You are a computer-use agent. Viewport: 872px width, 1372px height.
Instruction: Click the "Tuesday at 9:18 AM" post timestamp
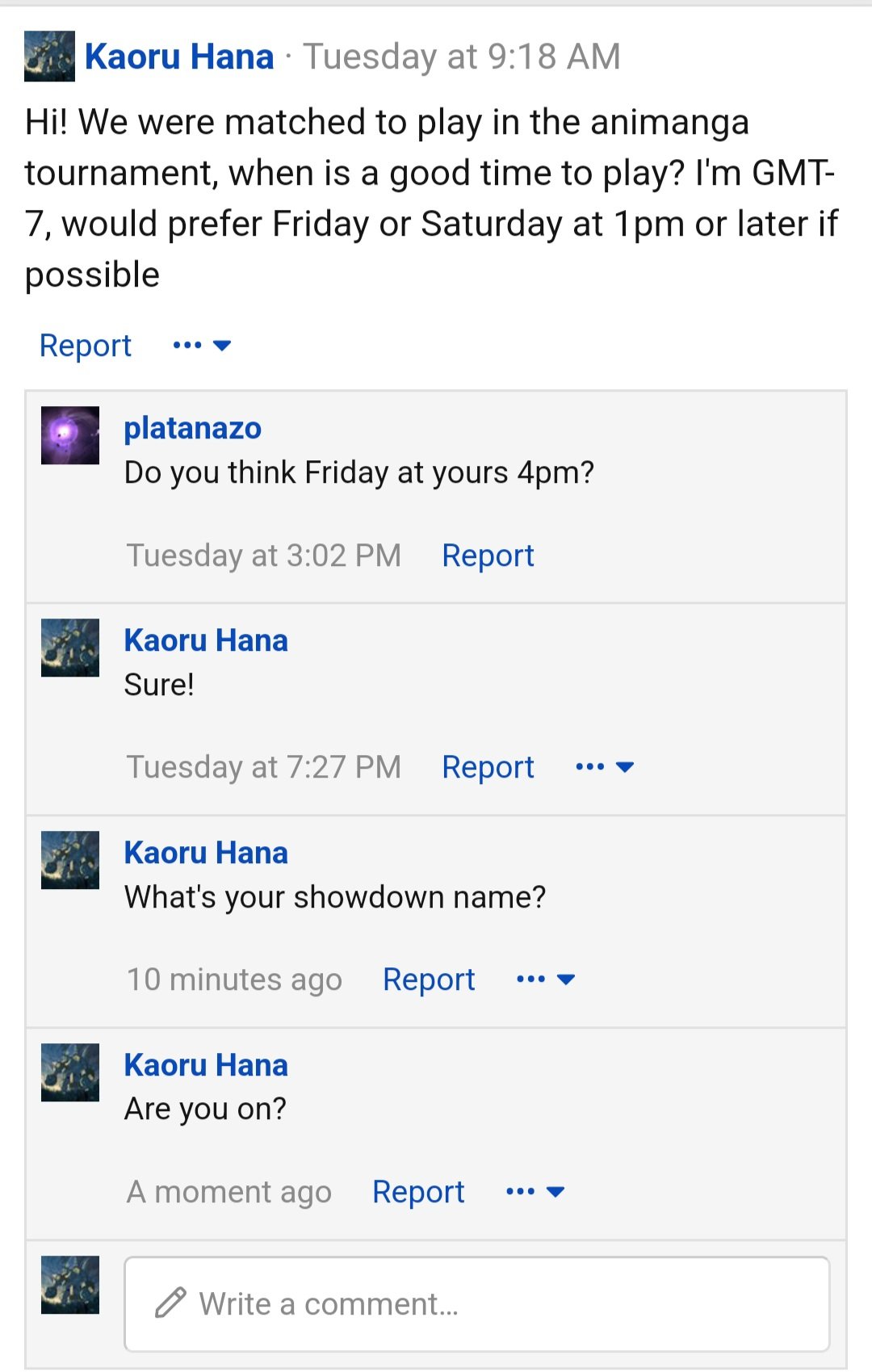click(x=462, y=57)
